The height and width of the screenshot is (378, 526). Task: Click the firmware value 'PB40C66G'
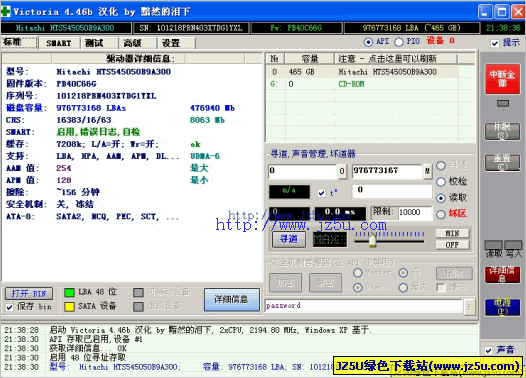click(76, 84)
